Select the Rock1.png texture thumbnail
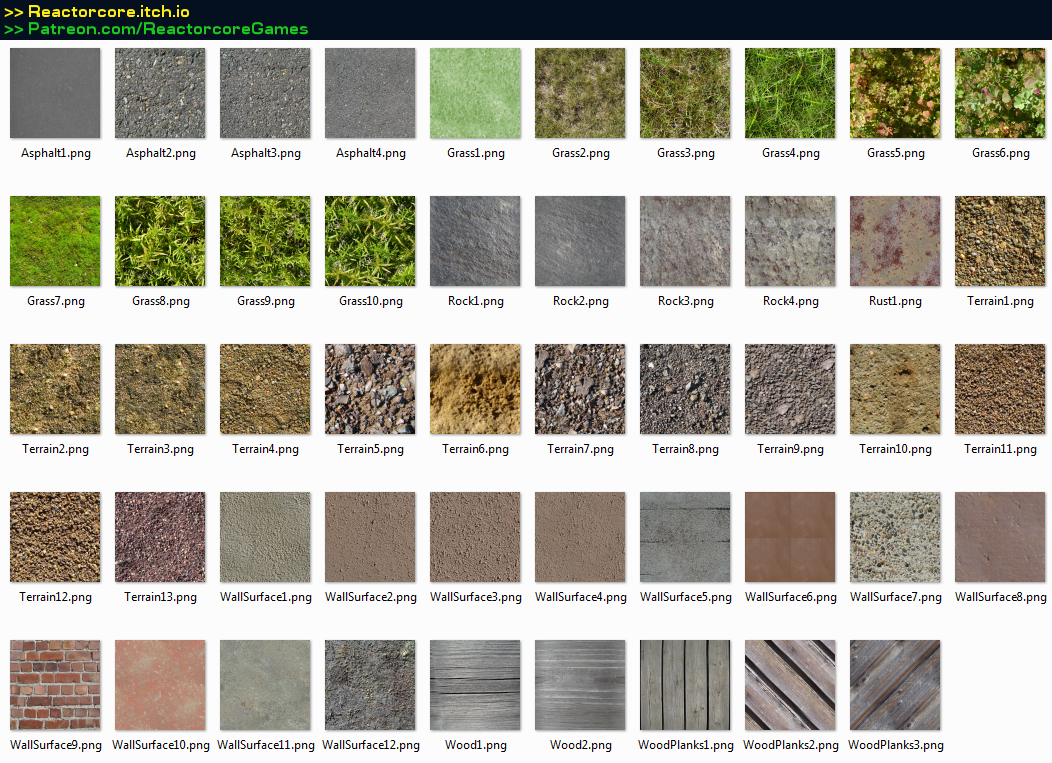 [475, 241]
